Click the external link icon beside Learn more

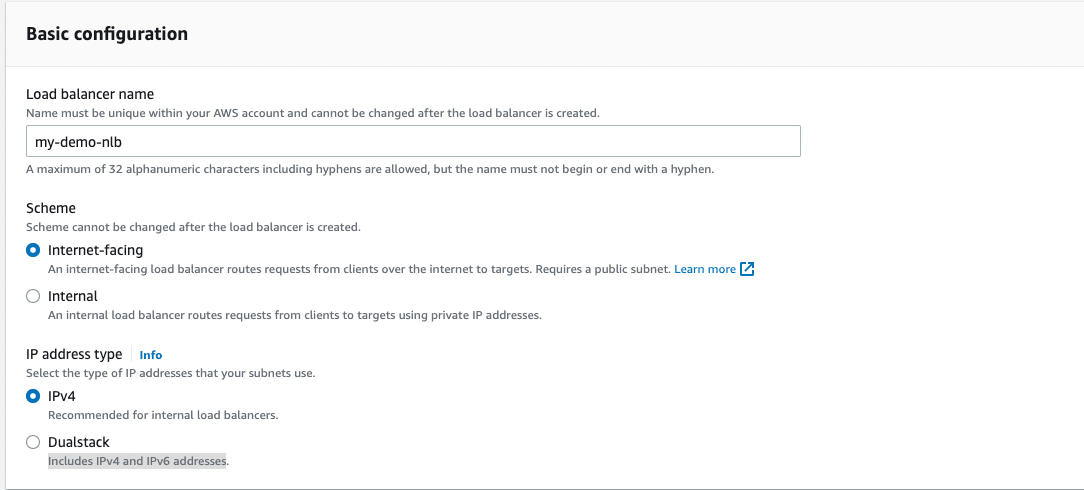(x=747, y=269)
